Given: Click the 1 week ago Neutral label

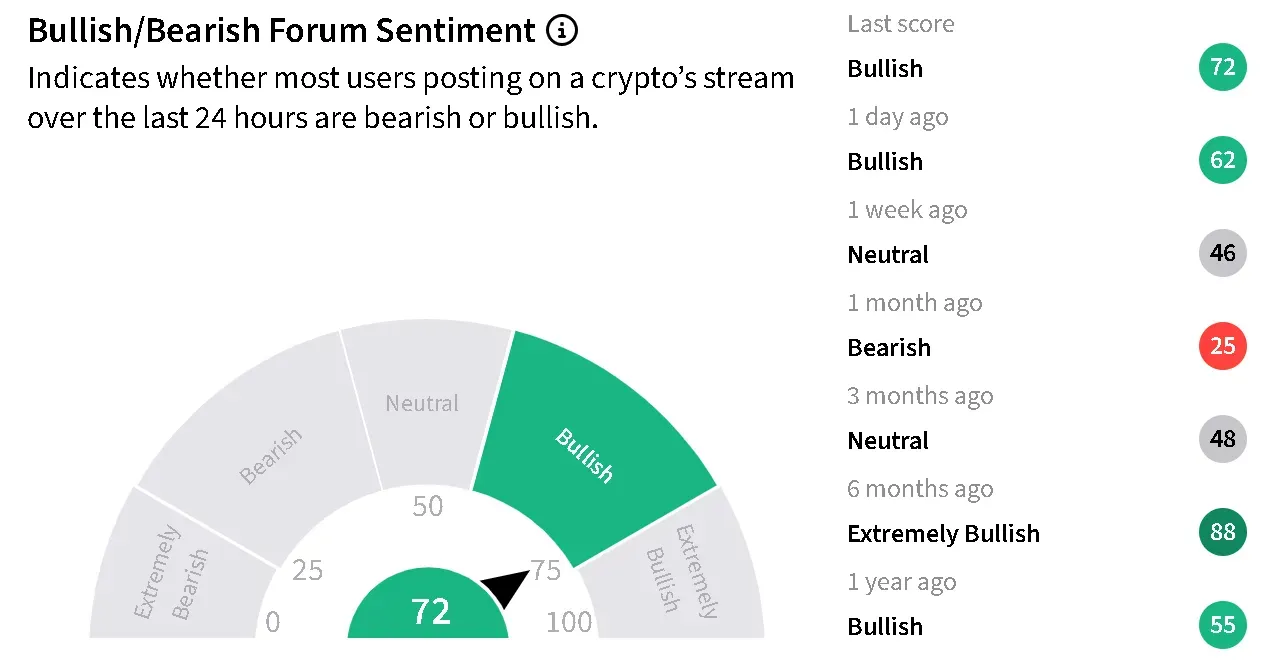Looking at the screenshot, I should point(888,255).
